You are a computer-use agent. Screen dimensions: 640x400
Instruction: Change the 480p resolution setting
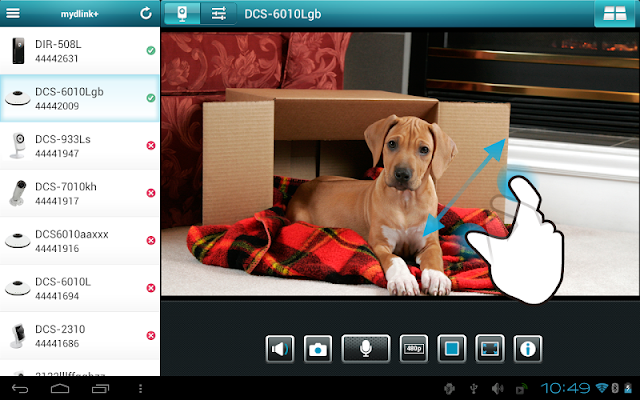413,349
